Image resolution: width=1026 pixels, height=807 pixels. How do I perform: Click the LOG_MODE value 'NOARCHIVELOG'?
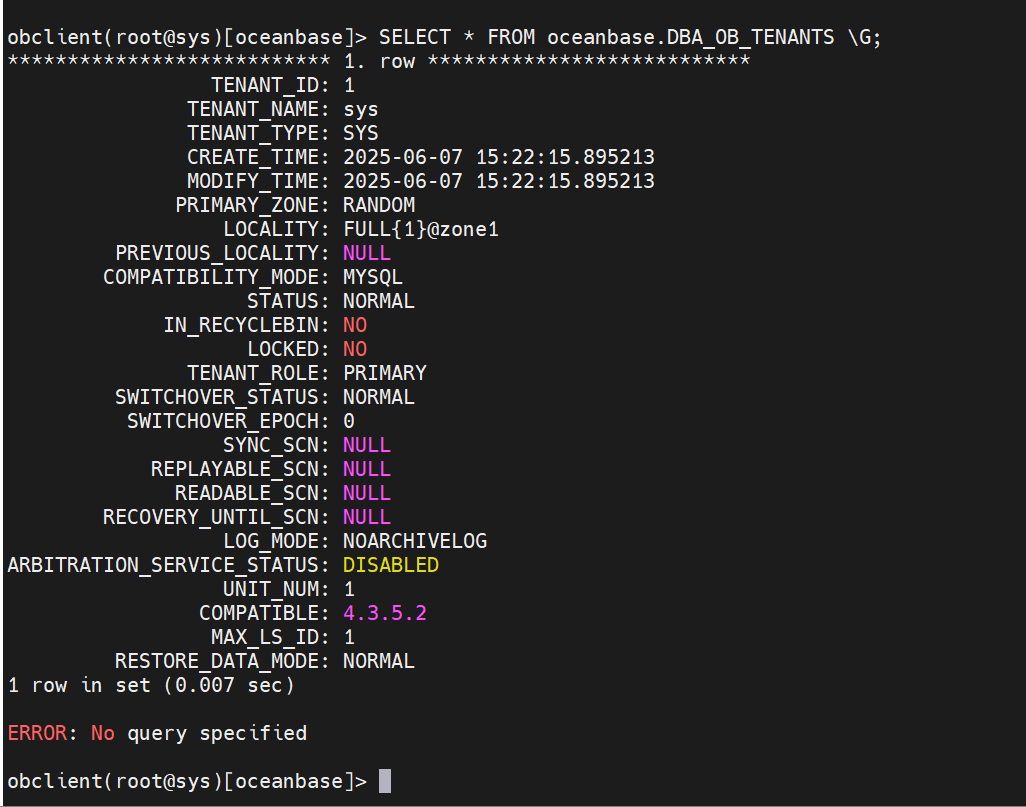[415, 541]
